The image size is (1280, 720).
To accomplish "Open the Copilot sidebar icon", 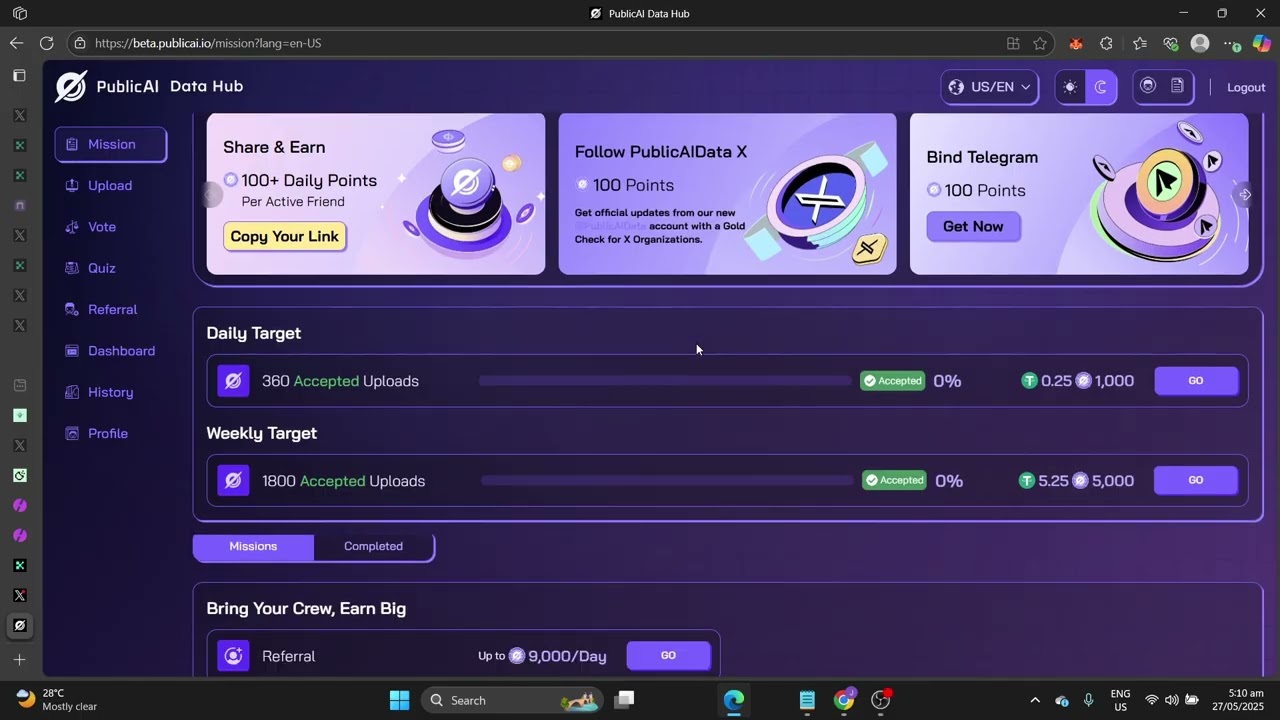I will pos(1262,43).
